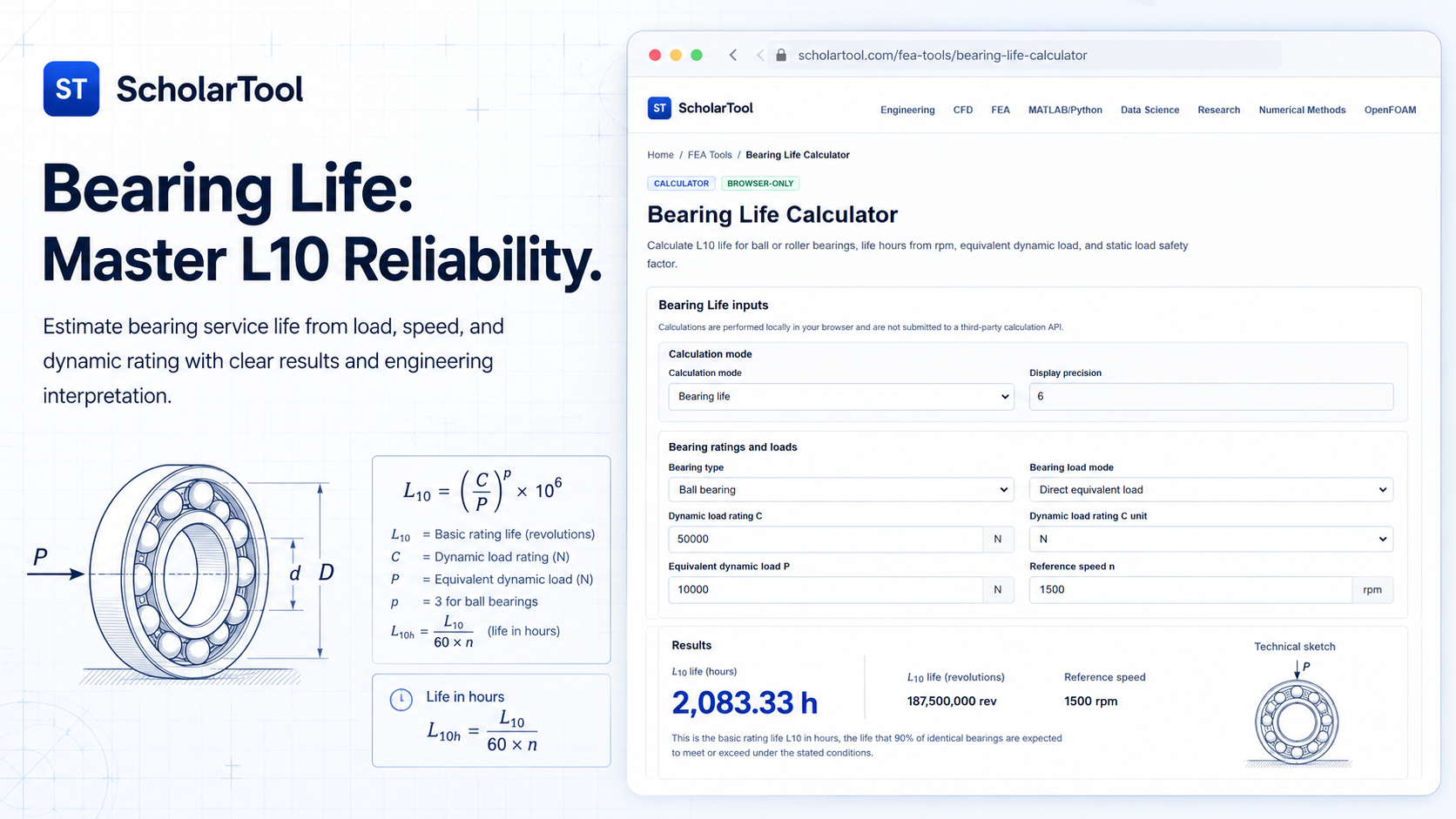Click the 2,083.33 h result value

745,702
